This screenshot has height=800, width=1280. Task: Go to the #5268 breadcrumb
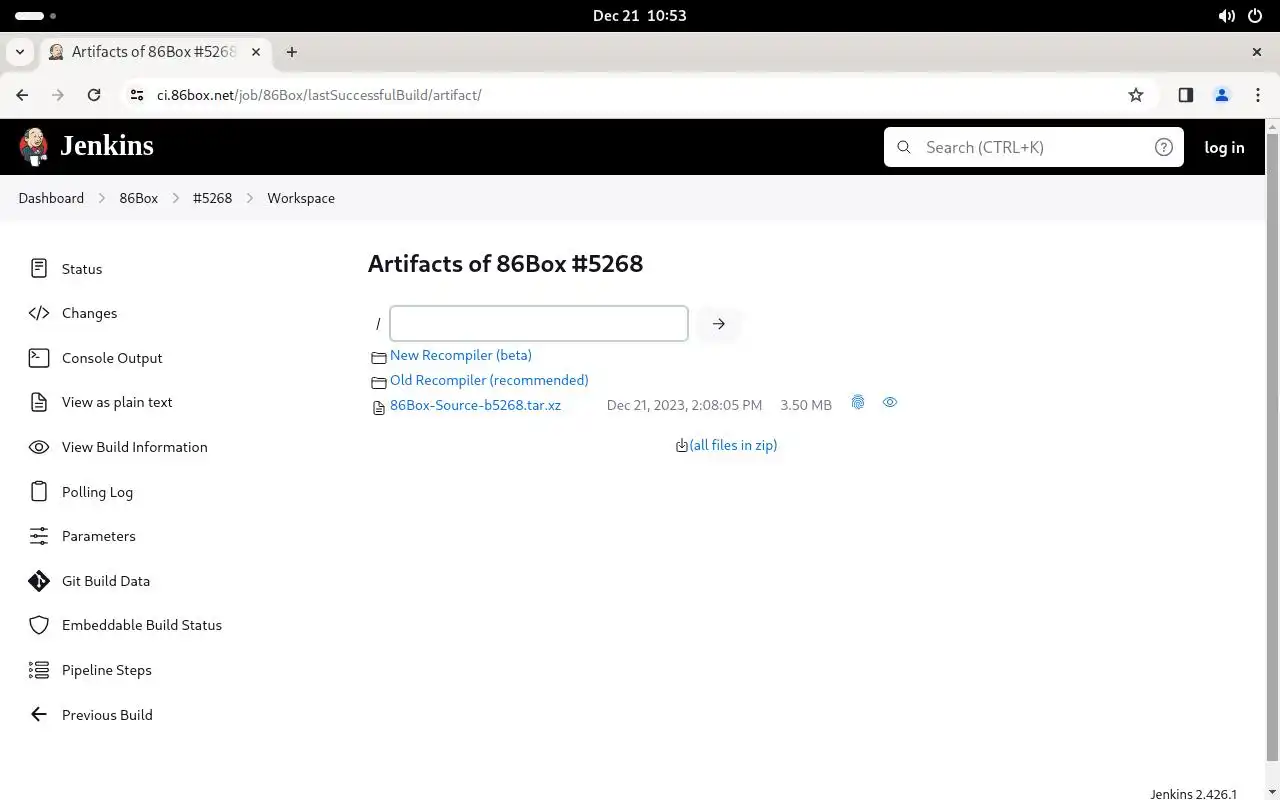click(212, 198)
